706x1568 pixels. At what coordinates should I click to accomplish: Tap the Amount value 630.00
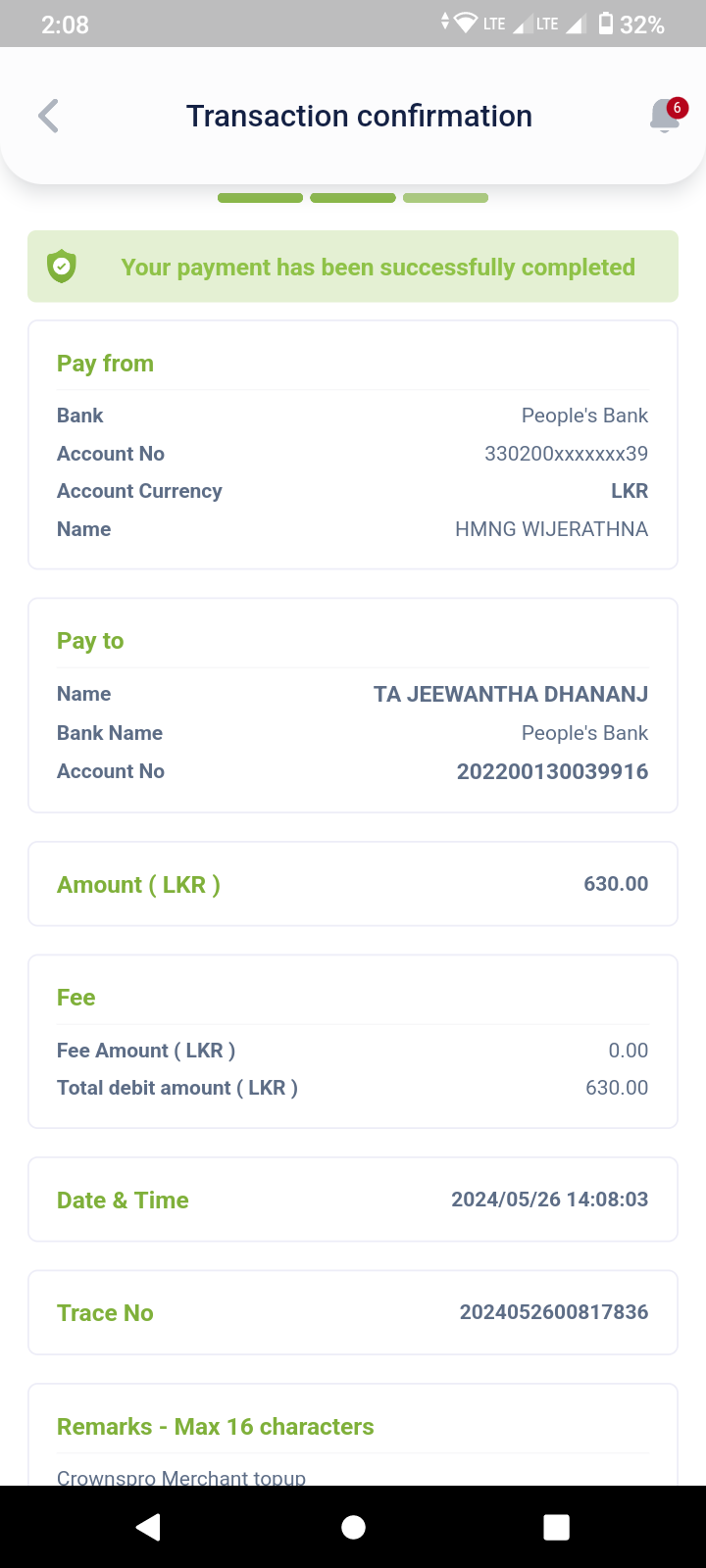point(616,884)
